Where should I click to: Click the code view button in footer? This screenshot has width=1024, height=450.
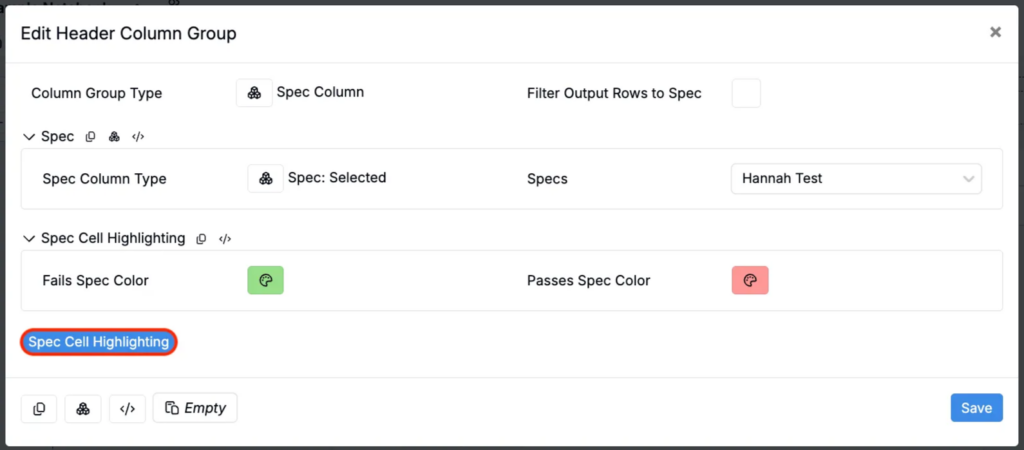pyautogui.click(x=127, y=409)
